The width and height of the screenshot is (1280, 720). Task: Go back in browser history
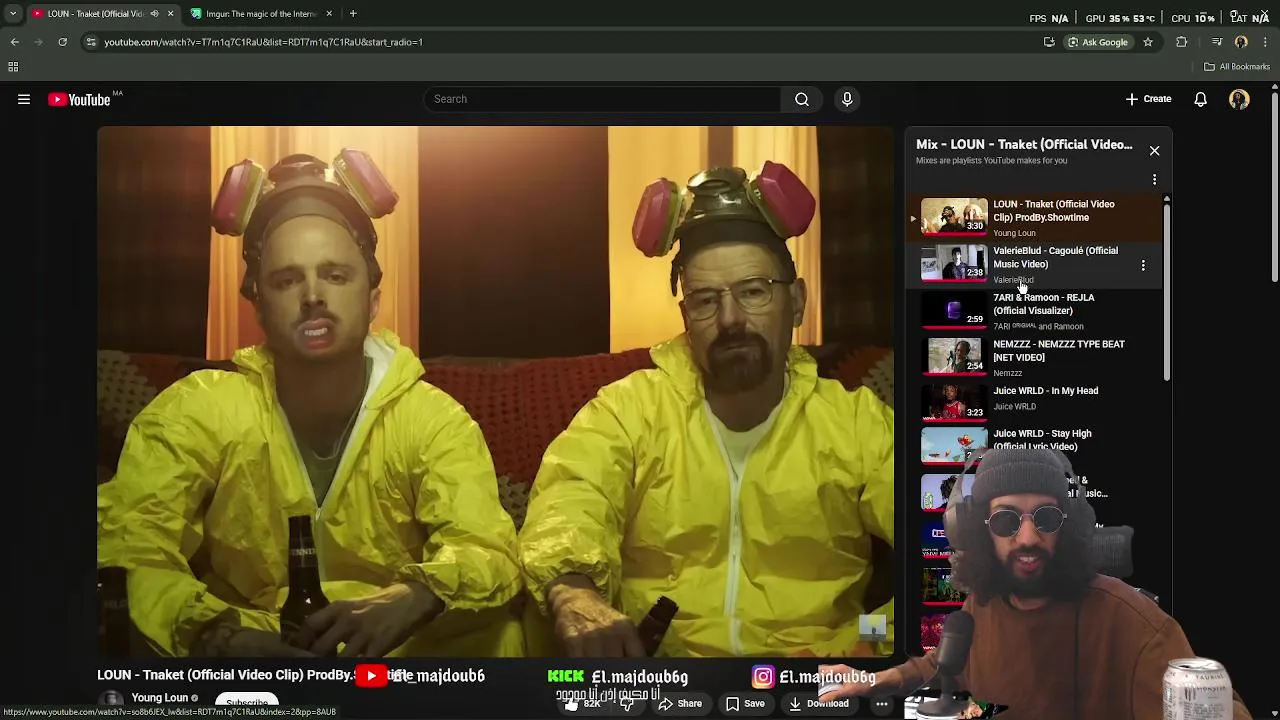click(14, 42)
